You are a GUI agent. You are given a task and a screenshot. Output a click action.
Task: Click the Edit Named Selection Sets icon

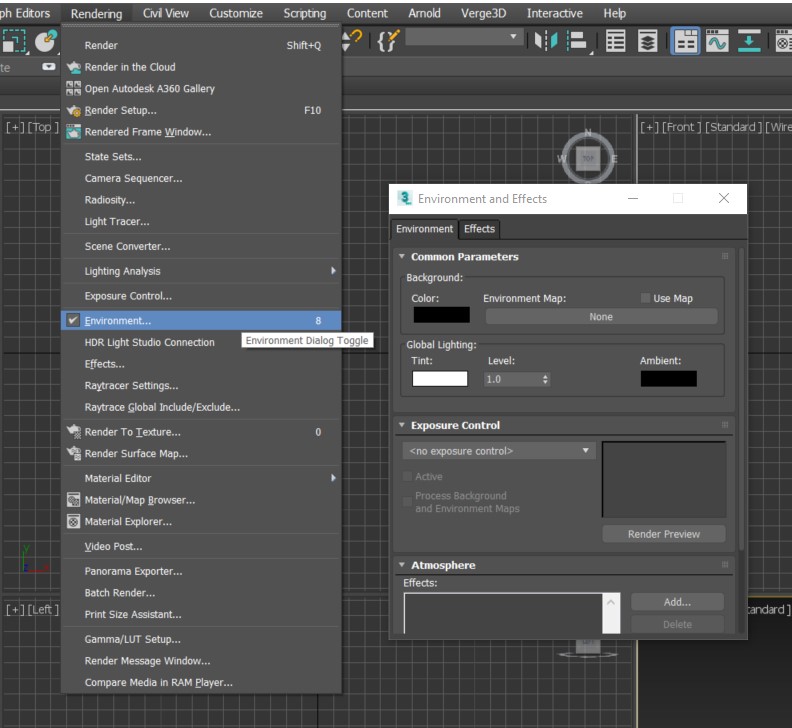click(x=387, y=40)
